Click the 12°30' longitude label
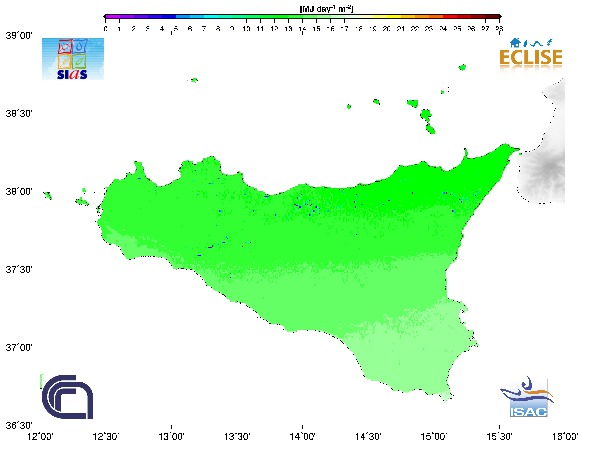This screenshot has width=600, height=450. [x=106, y=437]
